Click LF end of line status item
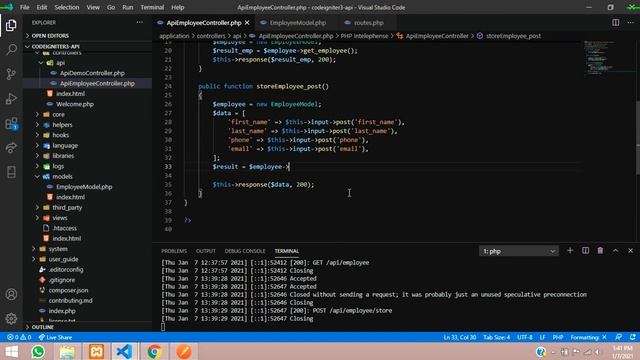Viewport: 640px width, 360px height. coord(542,338)
